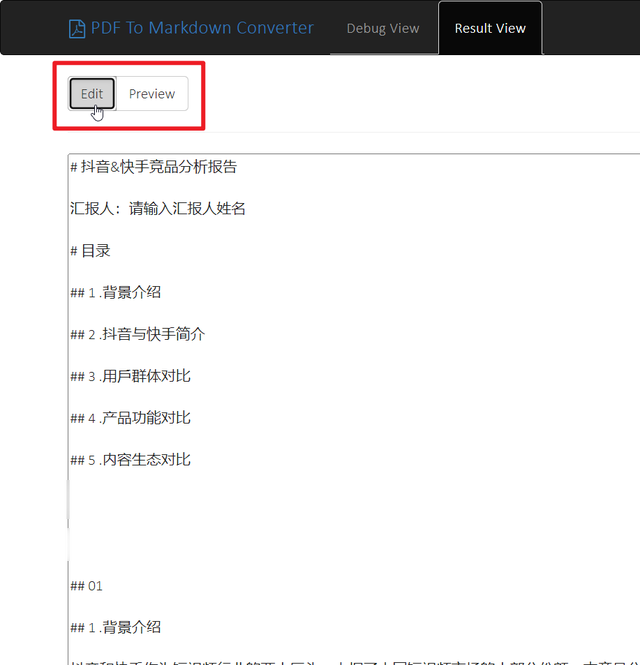Image resolution: width=640 pixels, height=665 pixels.
Task: Click the '# 目录' heading line
Action: pos(90,251)
